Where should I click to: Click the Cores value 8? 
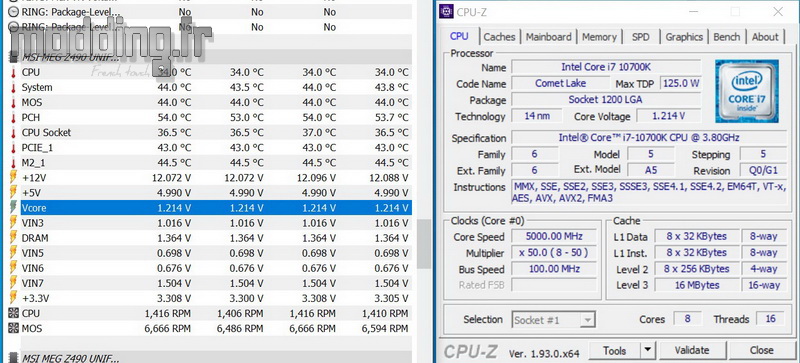click(x=687, y=319)
